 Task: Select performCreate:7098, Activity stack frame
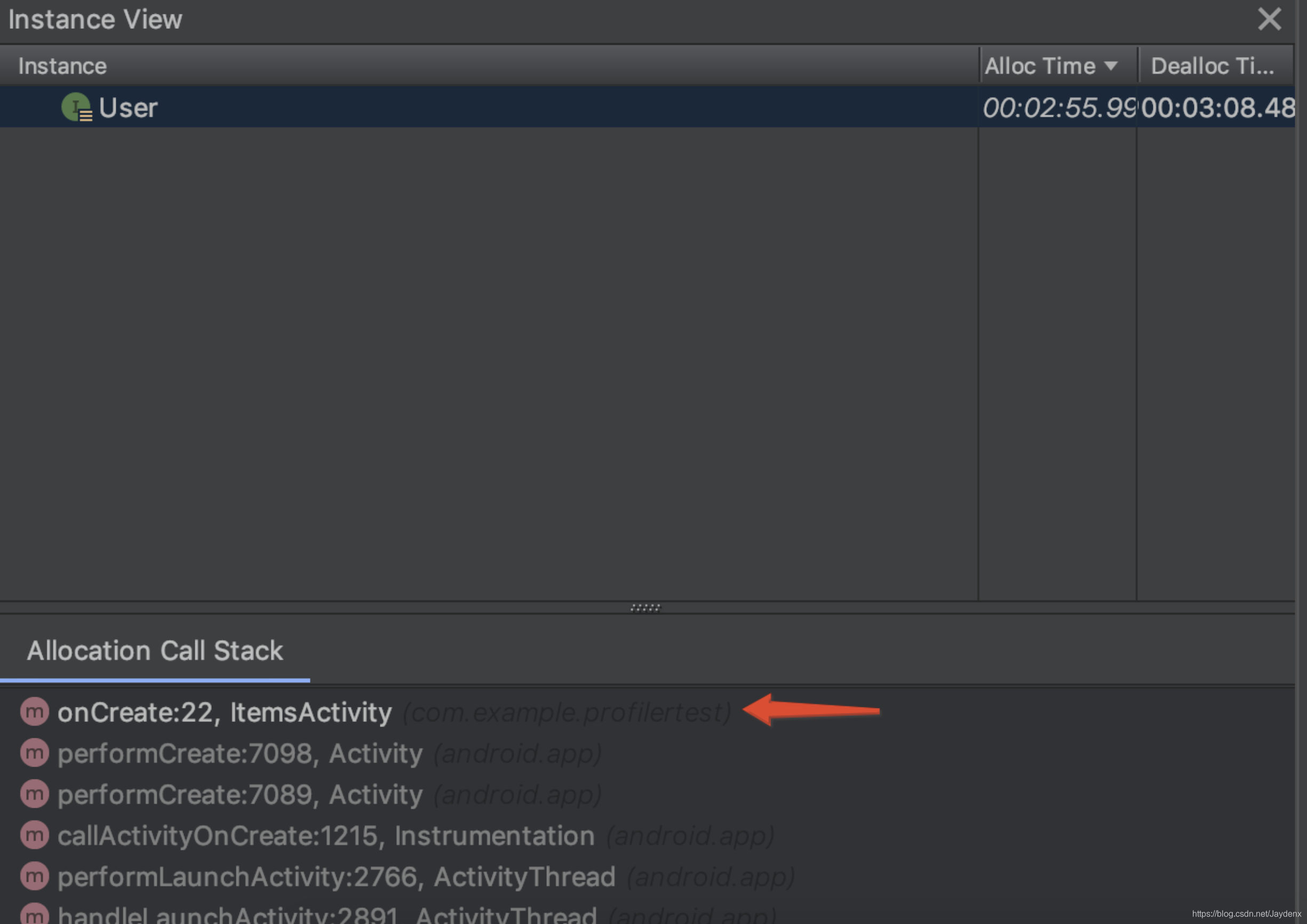pyautogui.click(x=240, y=753)
